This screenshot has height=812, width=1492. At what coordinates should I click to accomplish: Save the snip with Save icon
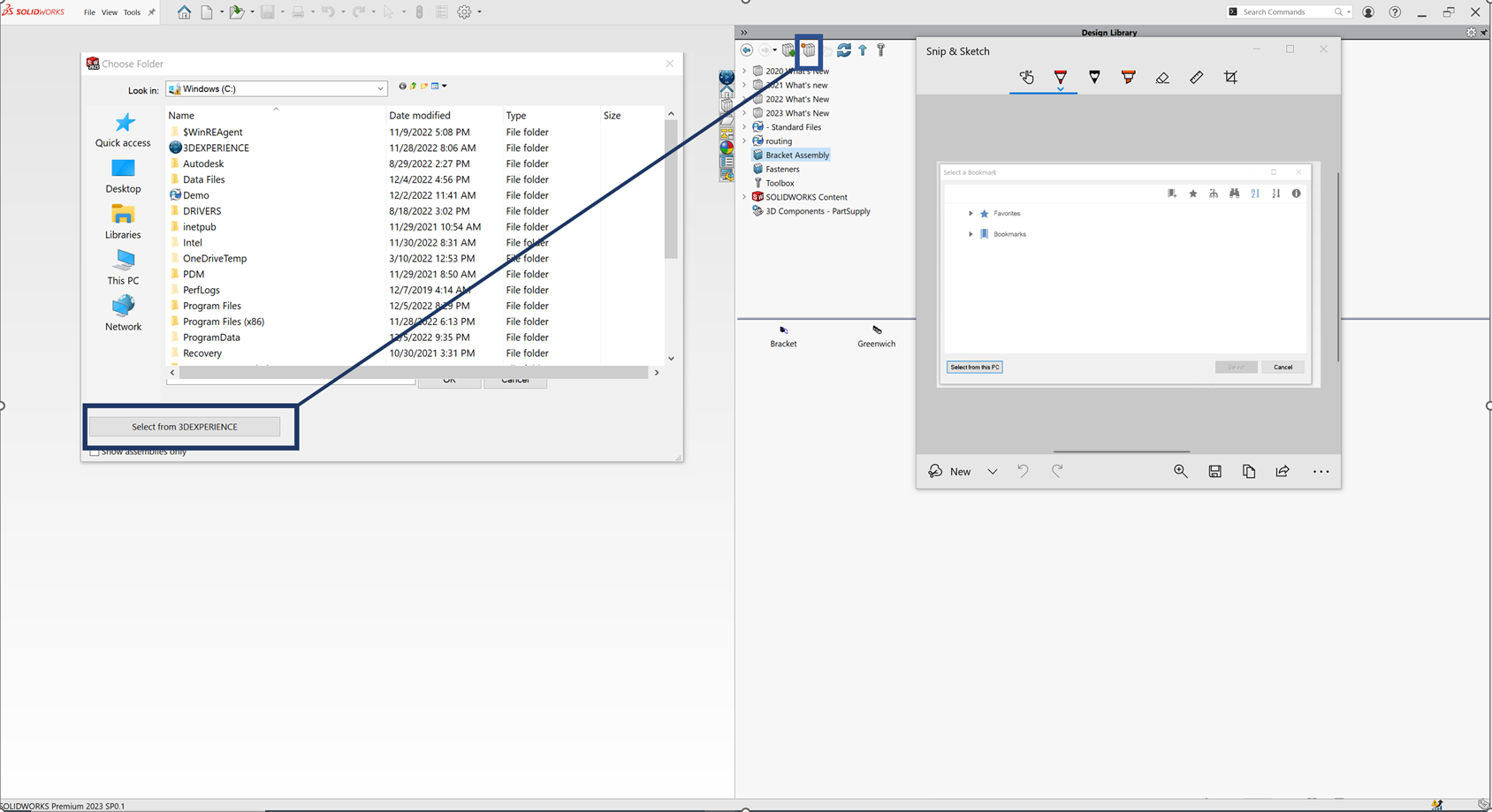(1215, 472)
